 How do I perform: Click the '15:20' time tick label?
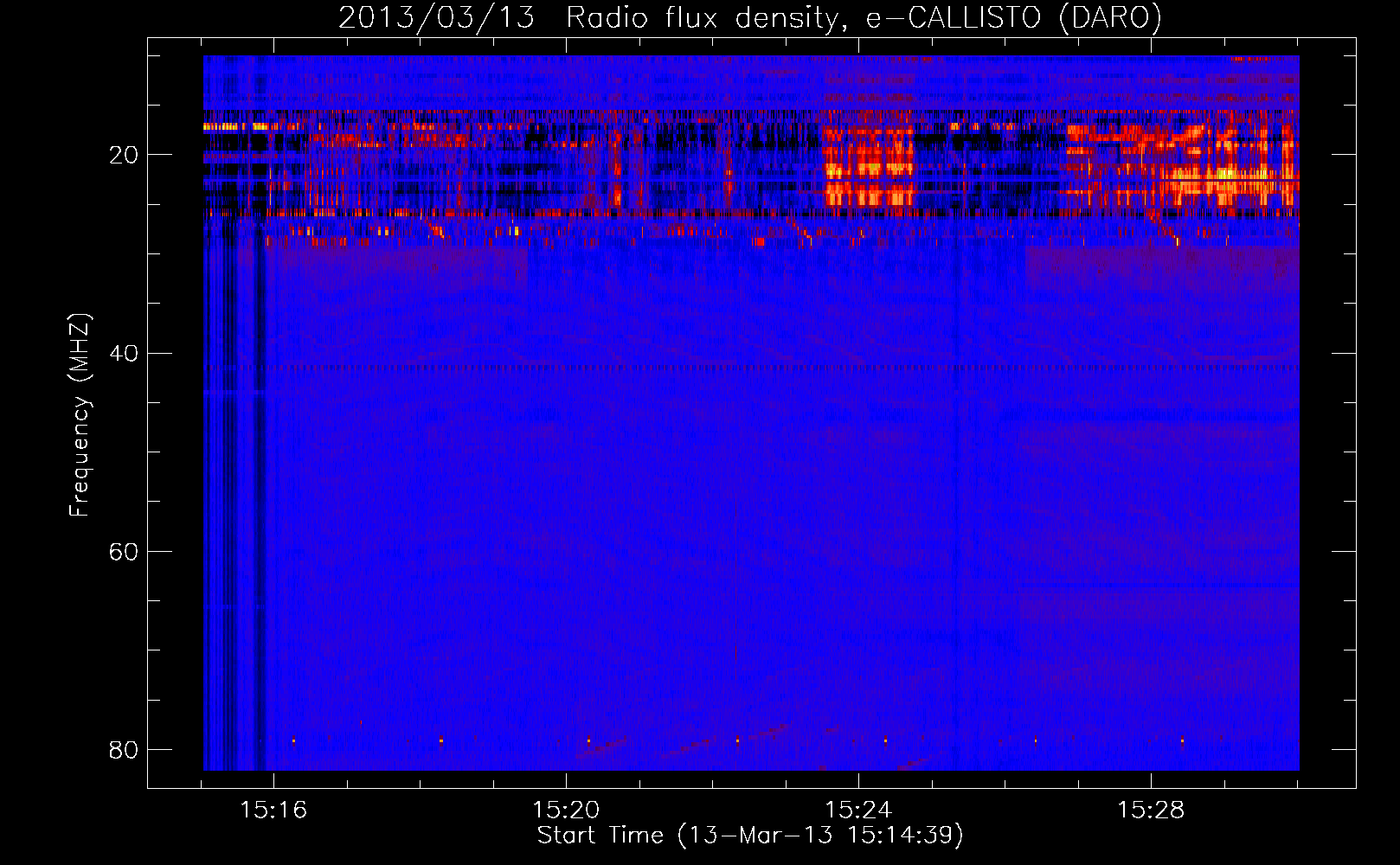click(566, 810)
